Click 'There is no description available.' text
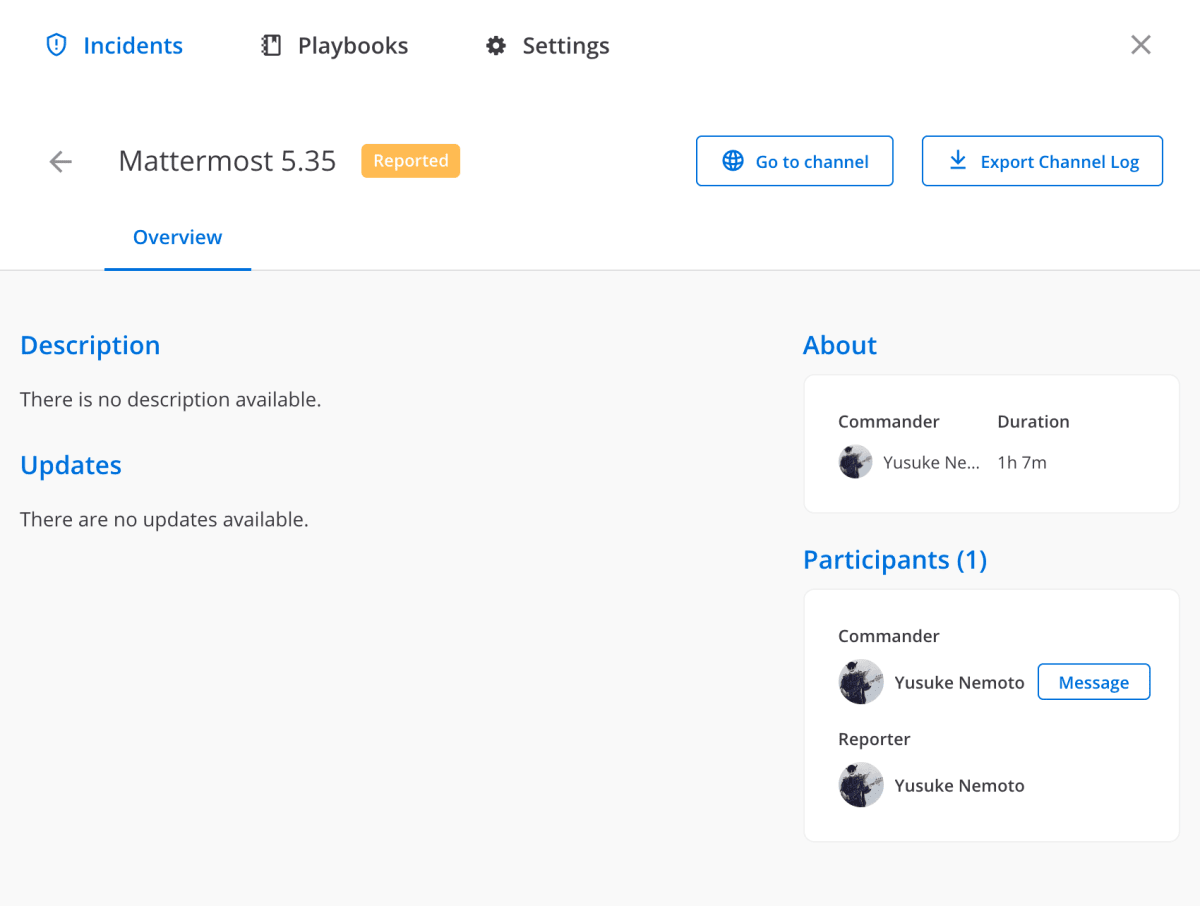 point(171,400)
